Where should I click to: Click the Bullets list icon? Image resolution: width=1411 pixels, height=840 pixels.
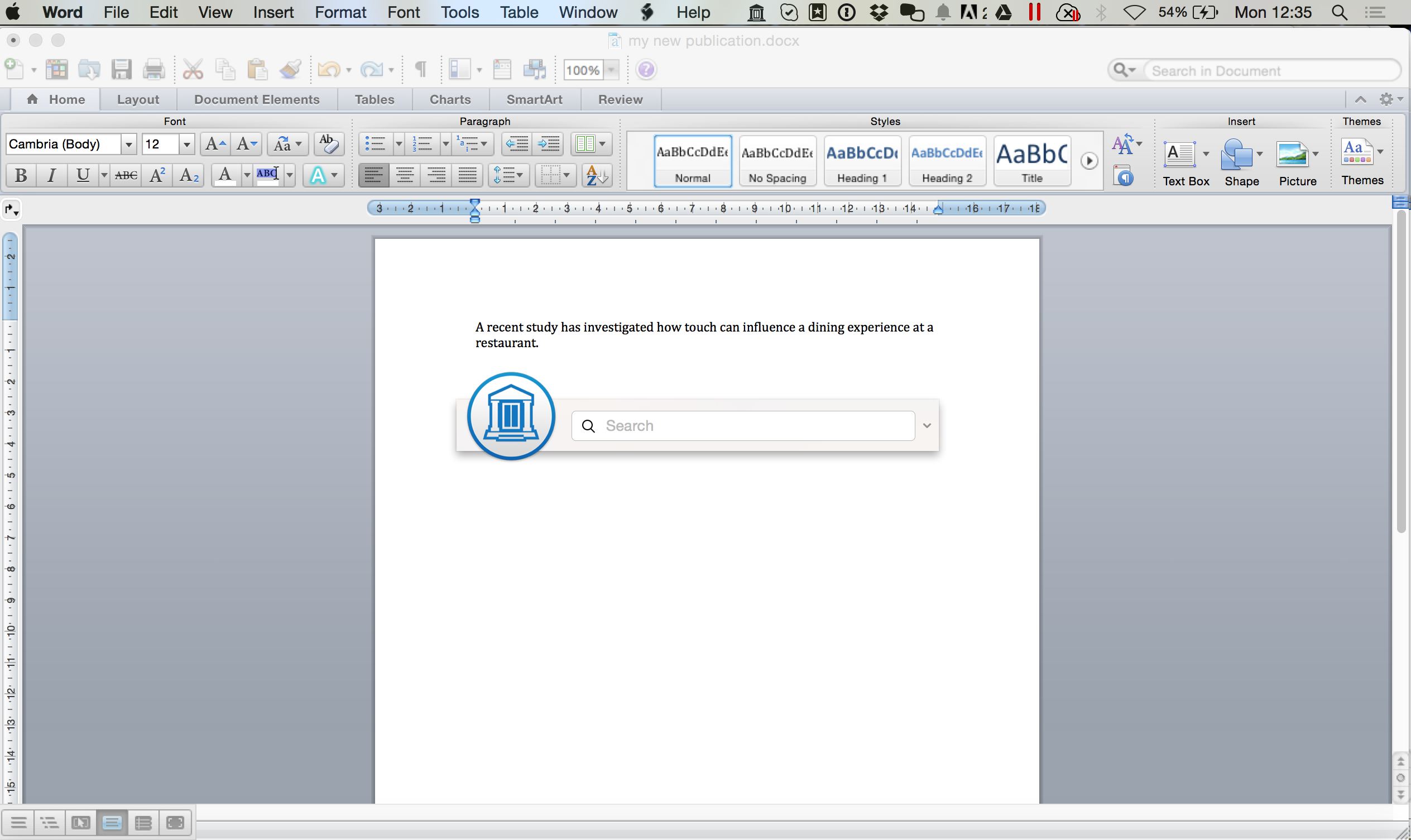click(x=374, y=144)
